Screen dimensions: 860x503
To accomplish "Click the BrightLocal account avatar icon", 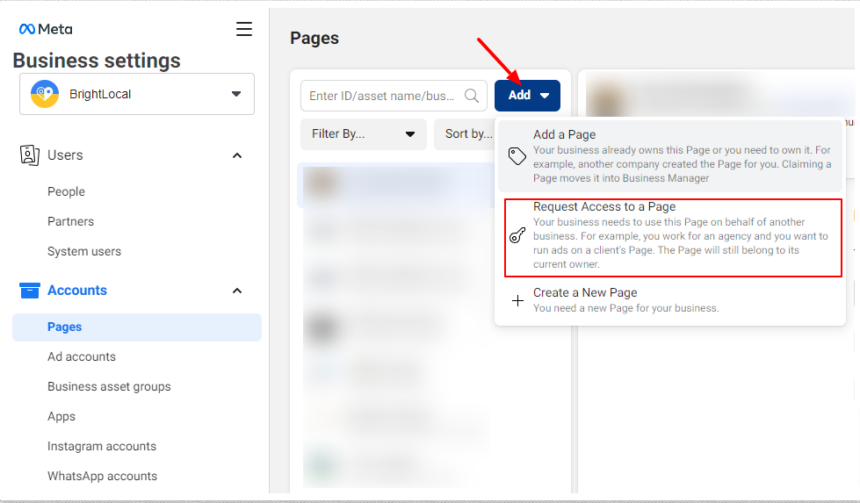I will pos(44,94).
